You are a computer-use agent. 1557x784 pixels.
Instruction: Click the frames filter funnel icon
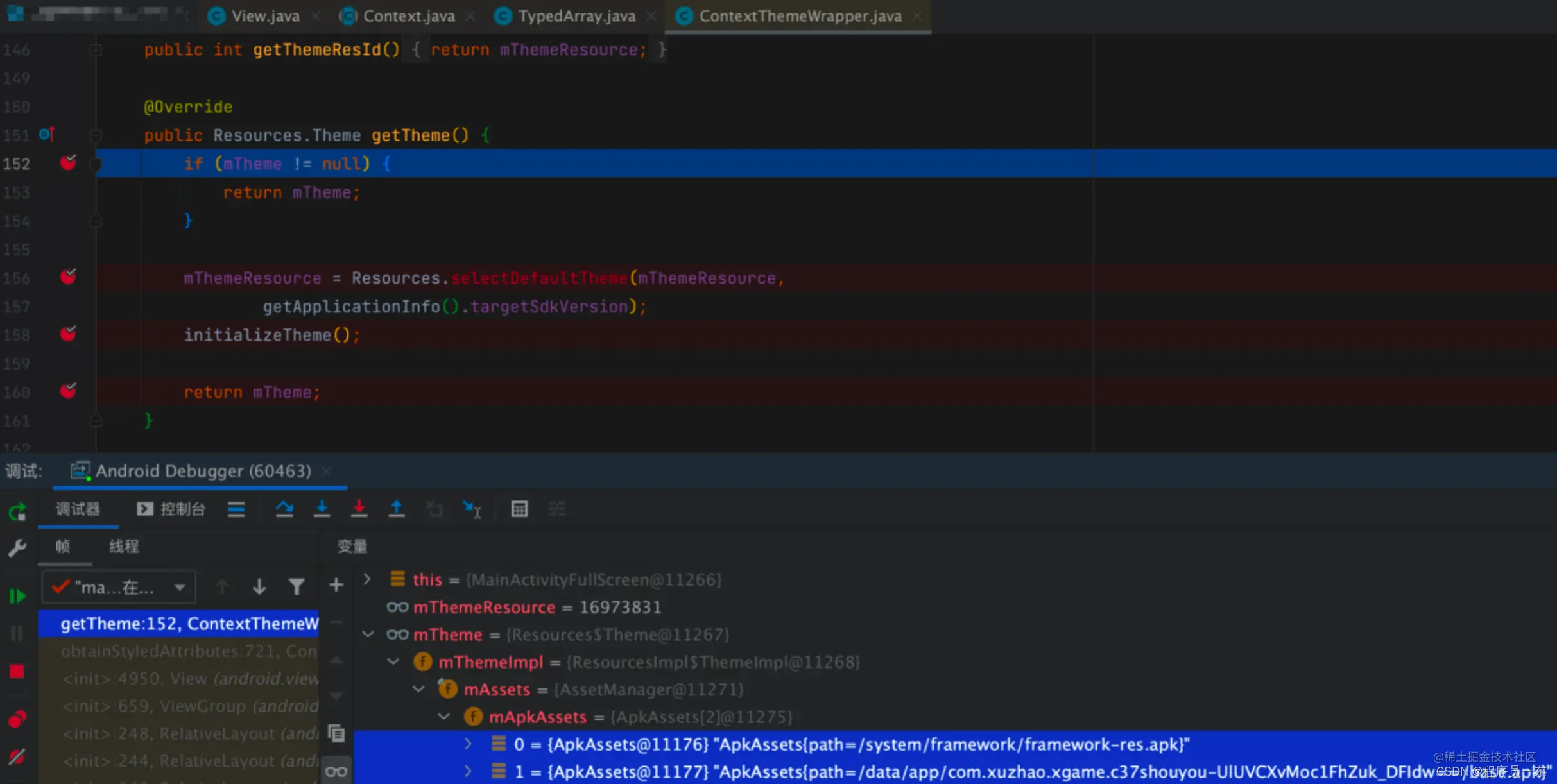click(297, 586)
